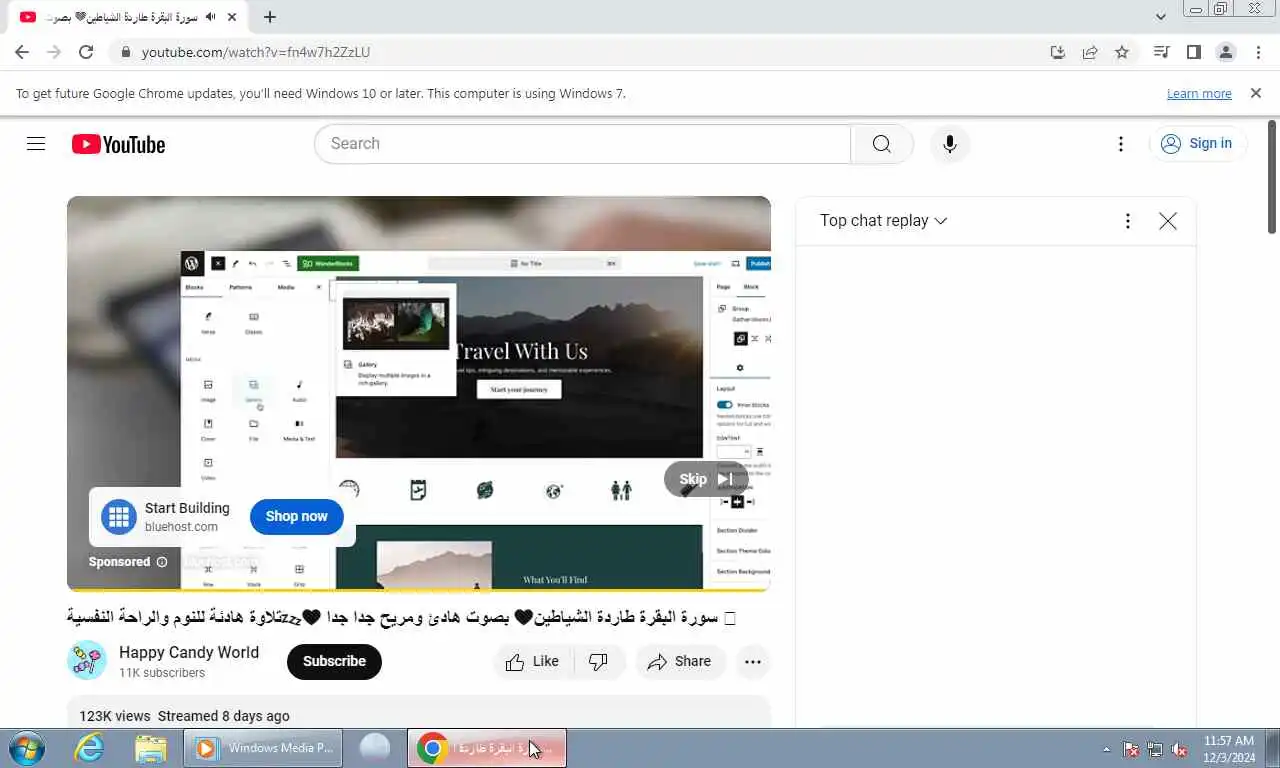The height and width of the screenshot is (768, 1280).
Task: Click the address bar URL
Action: (256, 52)
